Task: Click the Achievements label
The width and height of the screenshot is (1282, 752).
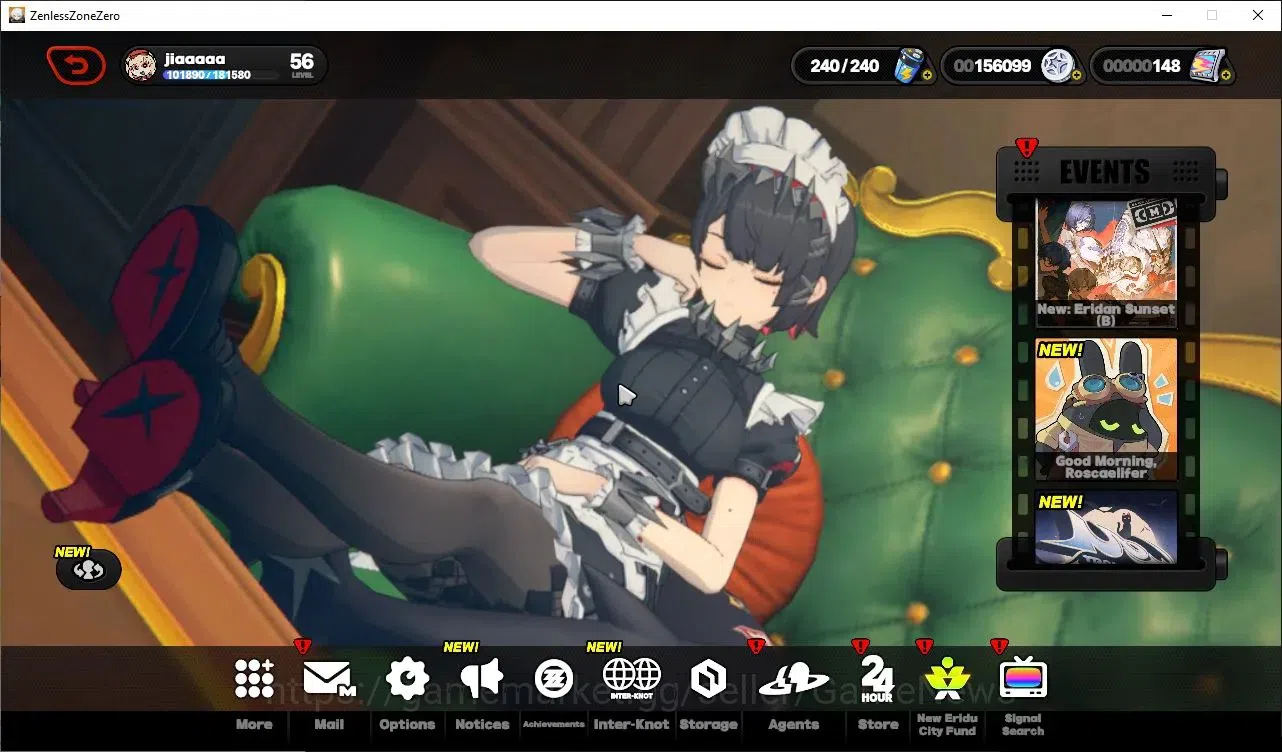Action: [553, 725]
